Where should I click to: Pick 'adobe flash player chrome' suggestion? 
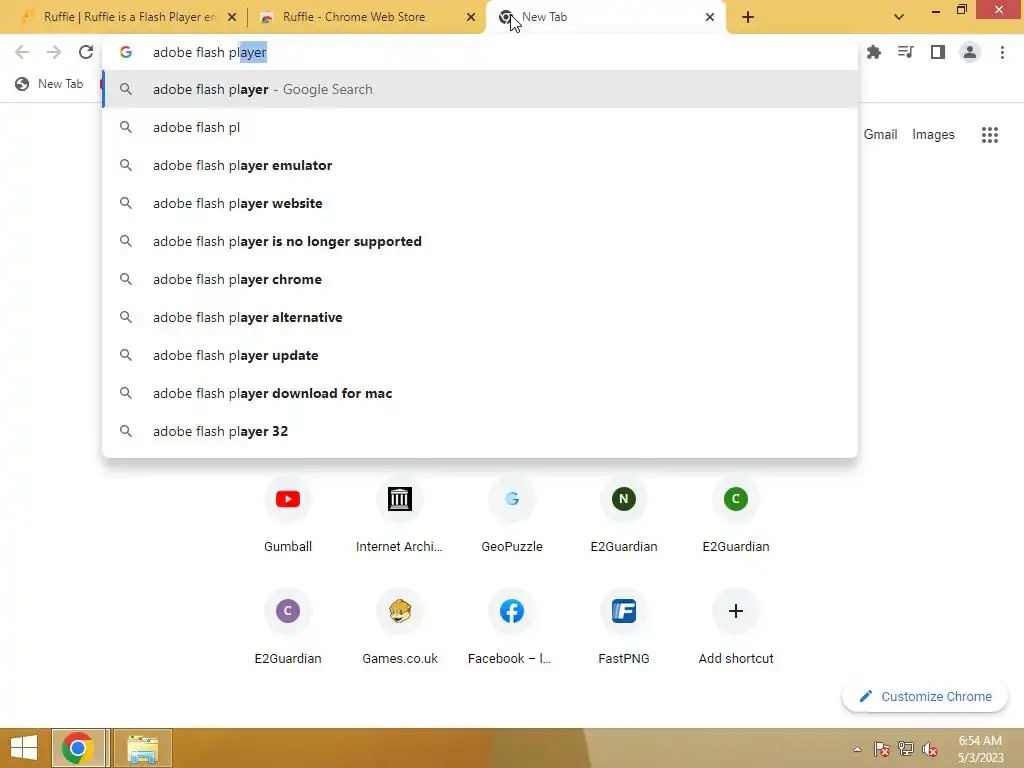(x=480, y=279)
